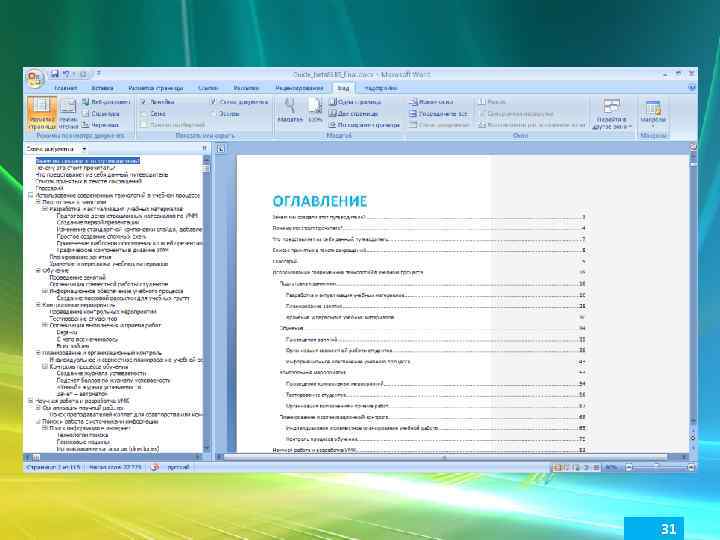Open the round Office button menu

[x=35, y=78]
